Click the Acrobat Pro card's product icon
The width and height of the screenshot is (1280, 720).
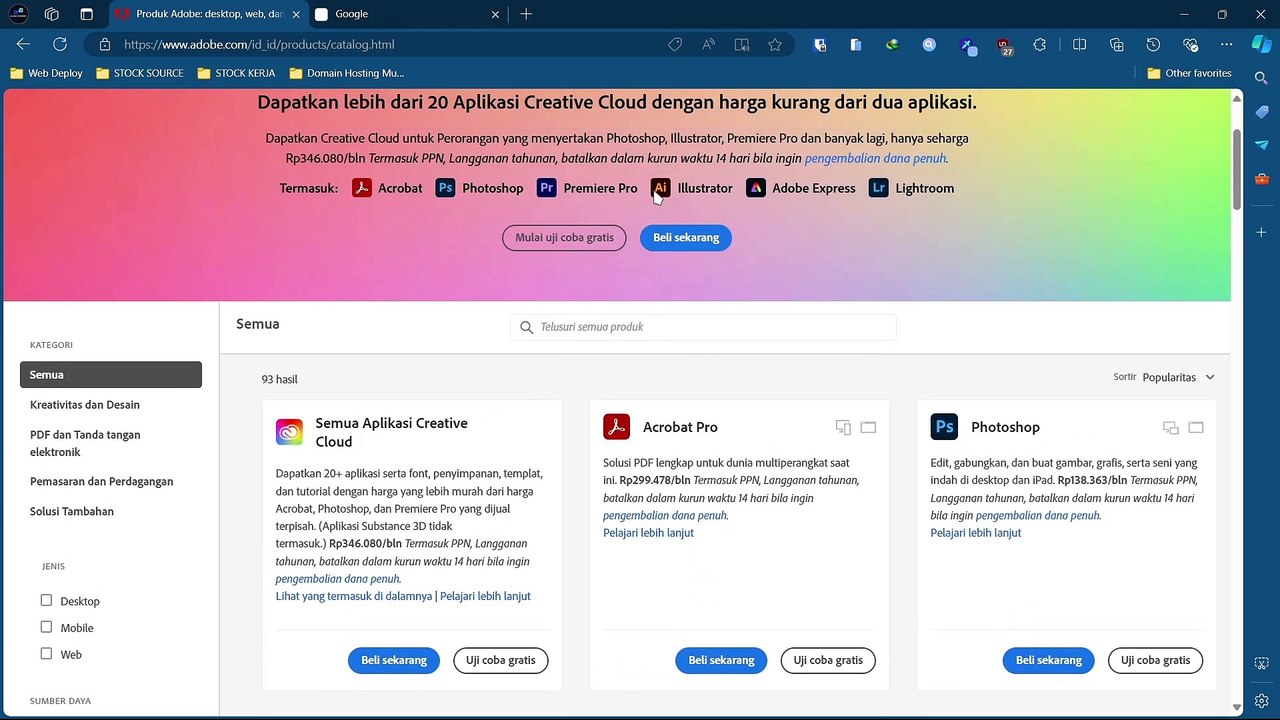tap(616, 427)
